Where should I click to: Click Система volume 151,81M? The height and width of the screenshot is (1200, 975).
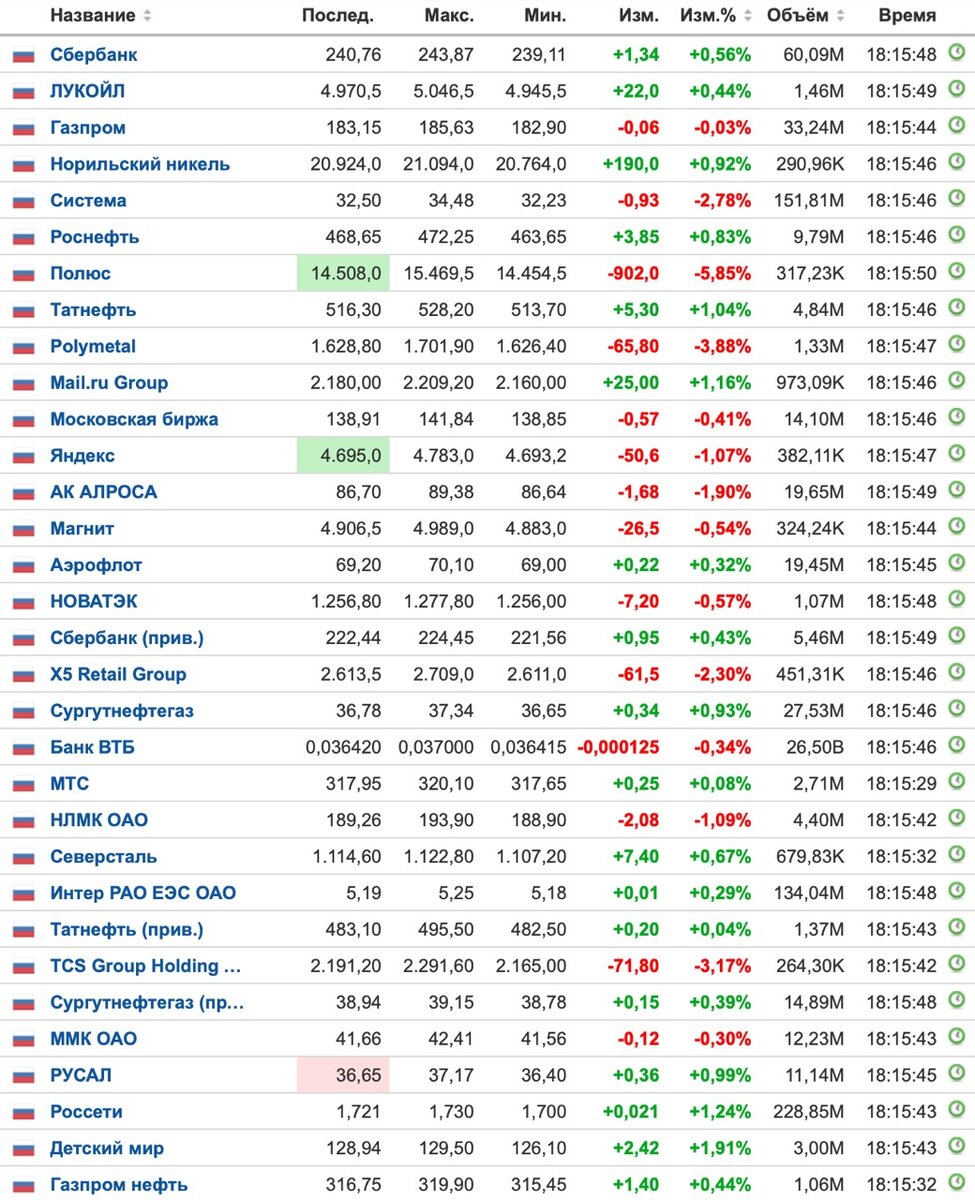pyautogui.click(x=809, y=201)
